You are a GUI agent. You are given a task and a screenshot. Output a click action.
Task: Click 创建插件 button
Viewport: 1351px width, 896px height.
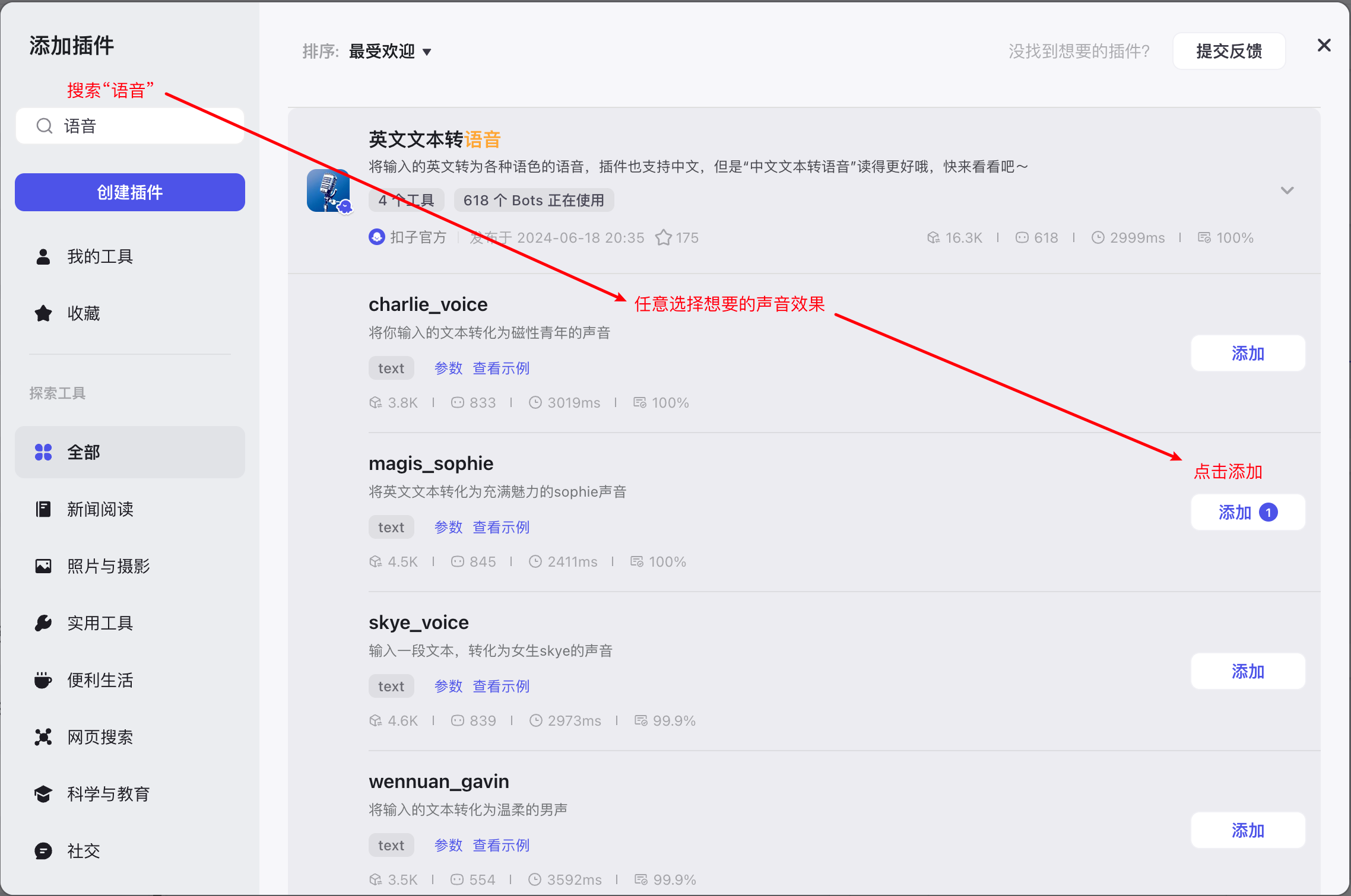pos(129,192)
